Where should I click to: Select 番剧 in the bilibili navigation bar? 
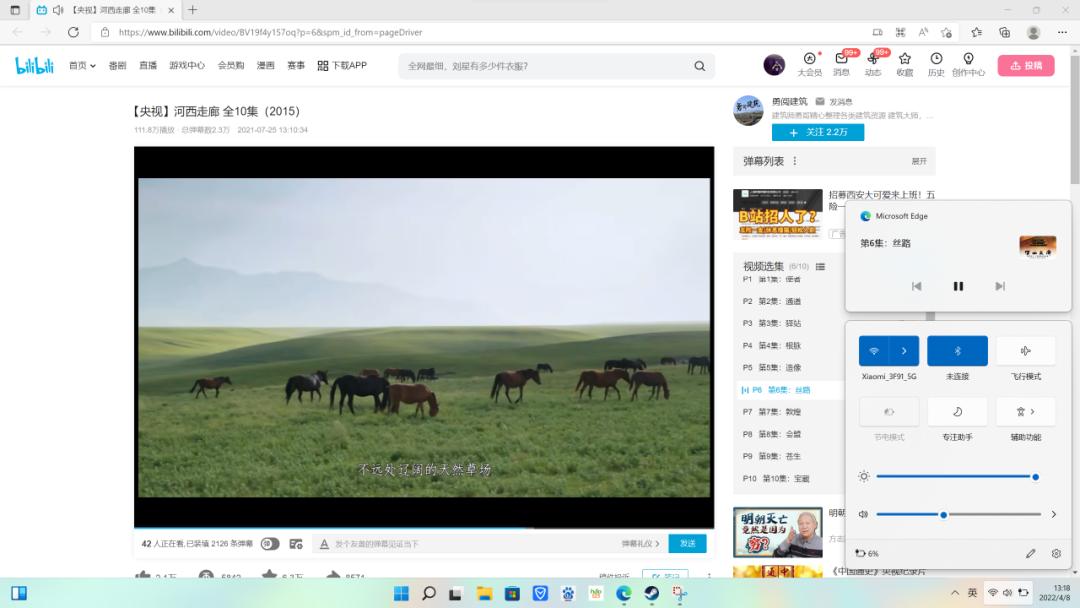117,64
